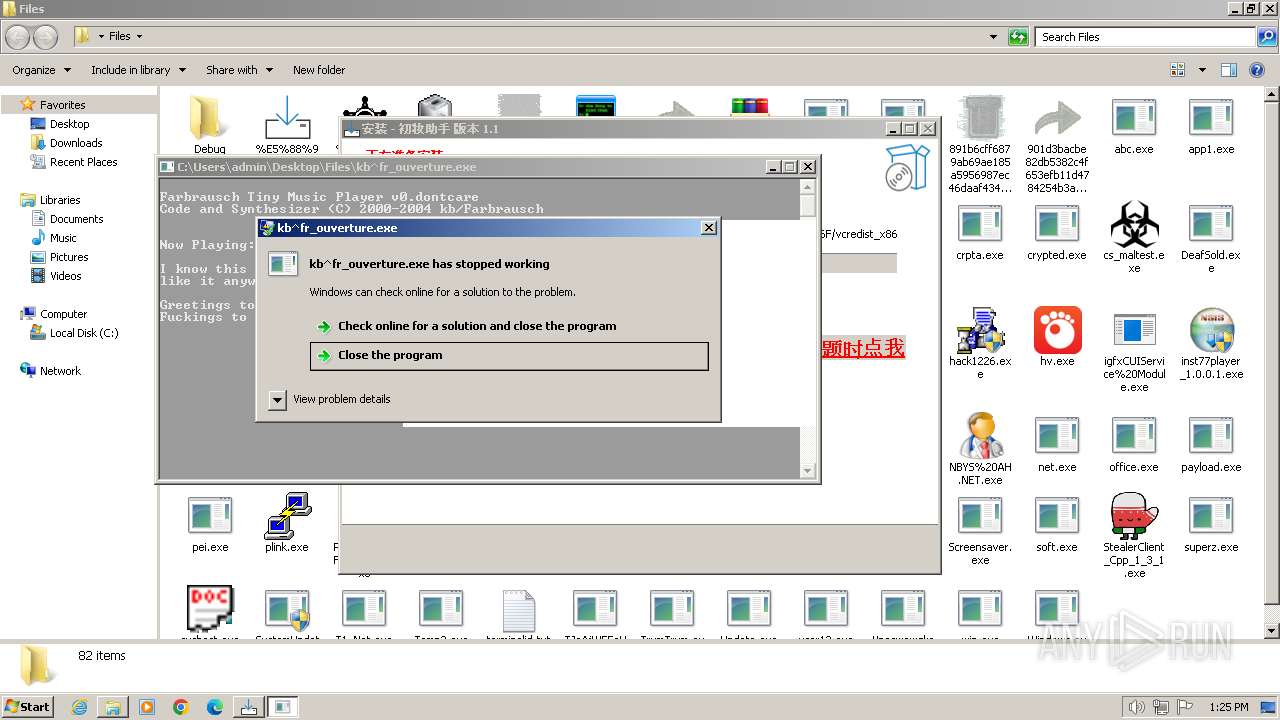Select soft.exe file icon
Image resolution: width=1280 pixels, height=720 pixels.
pos(1057,525)
